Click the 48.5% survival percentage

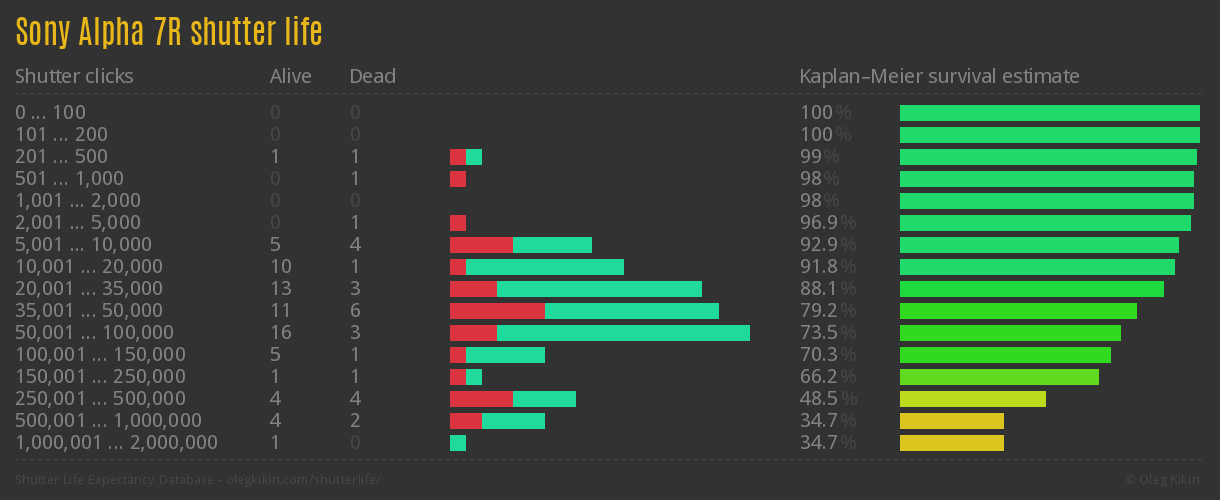click(827, 399)
